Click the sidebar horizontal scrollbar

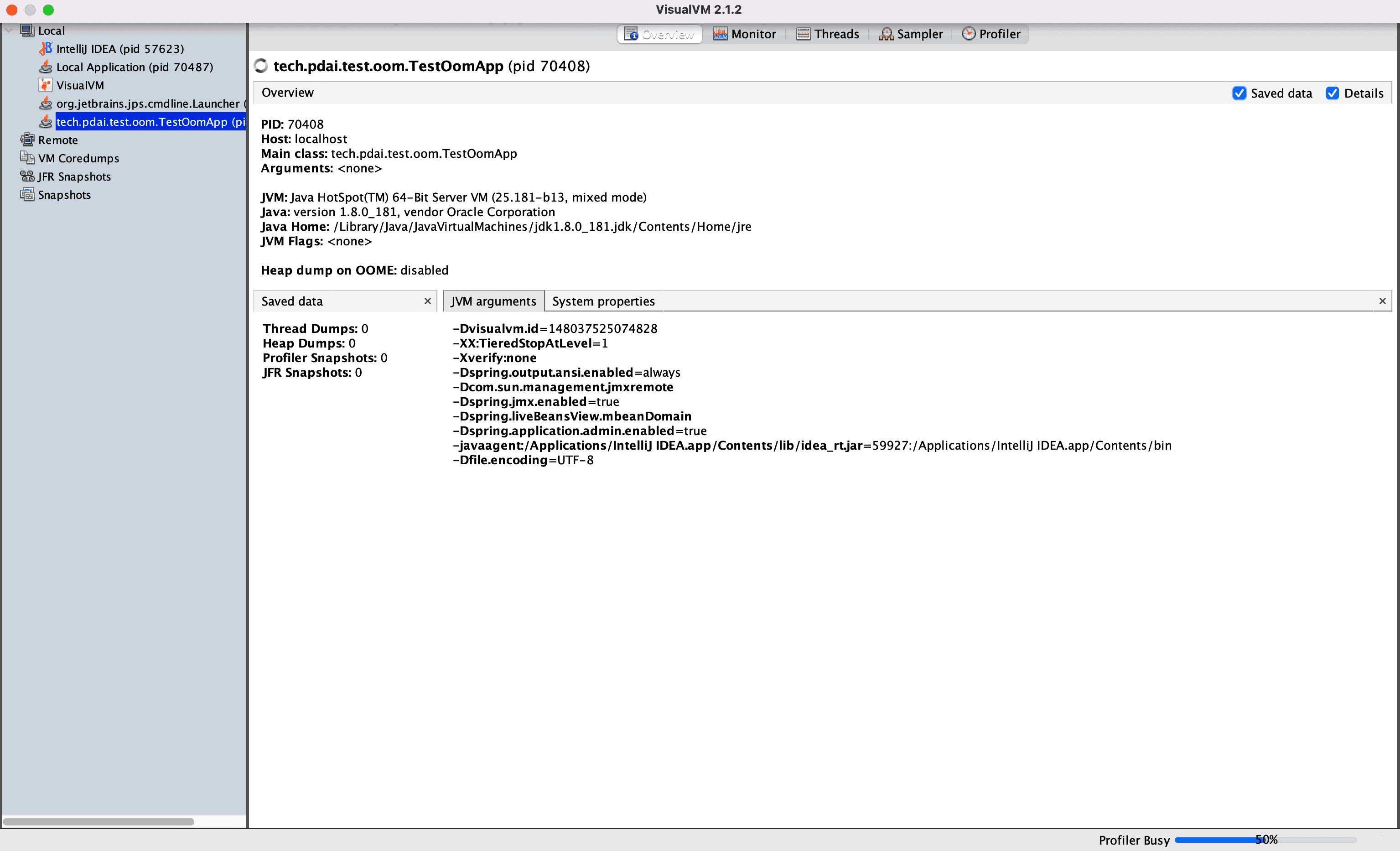click(98, 821)
